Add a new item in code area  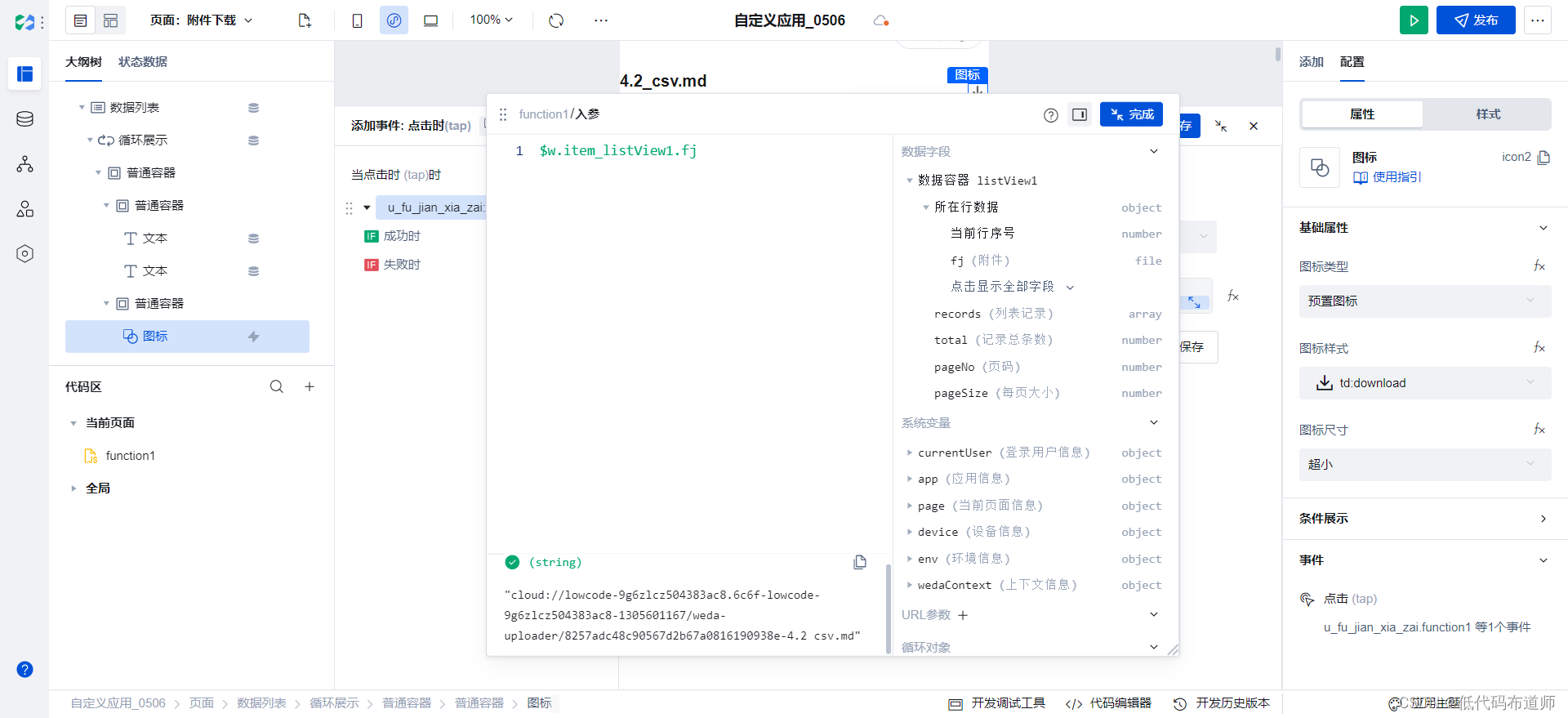point(310,386)
